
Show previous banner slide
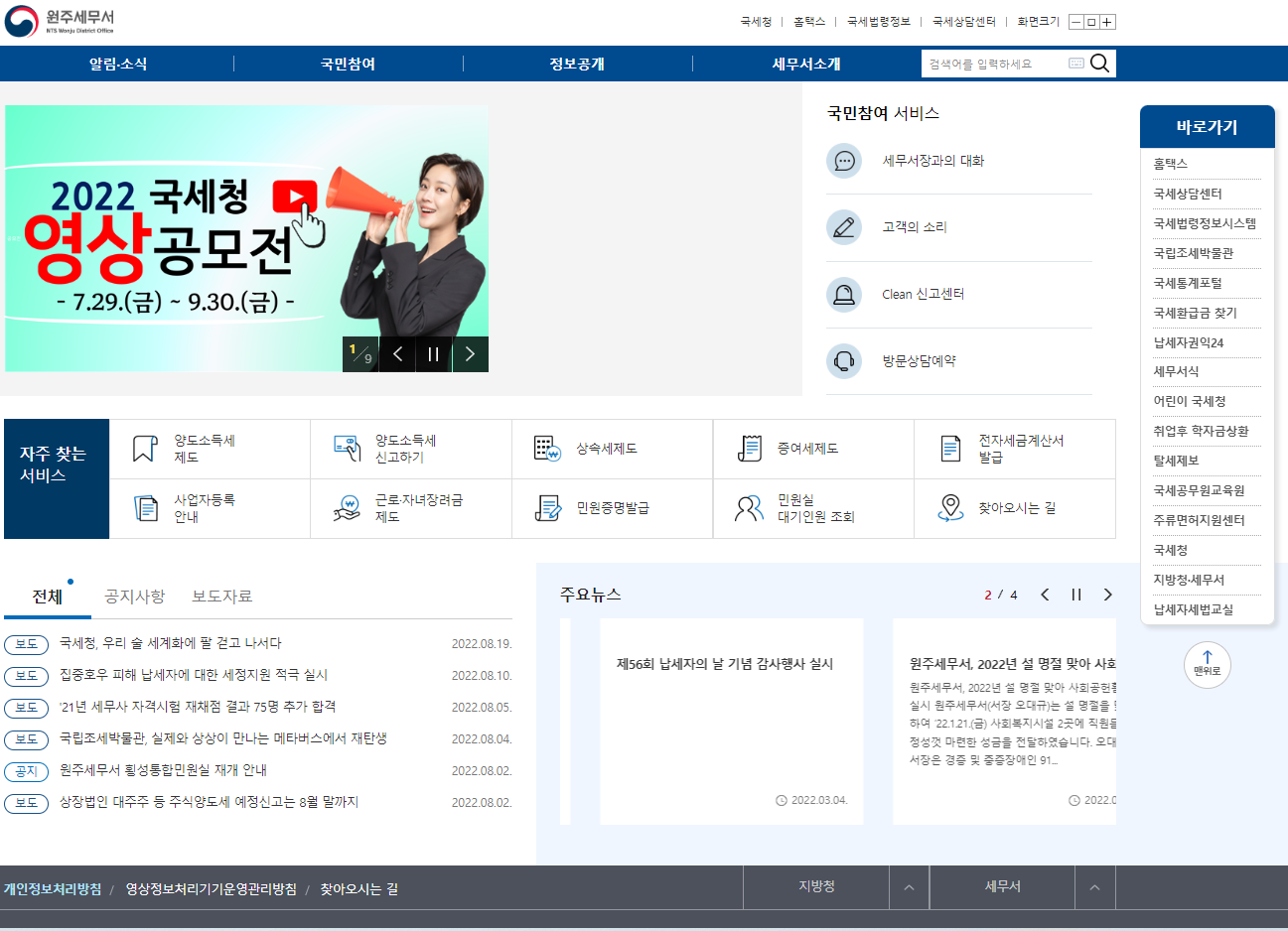point(397,354)
